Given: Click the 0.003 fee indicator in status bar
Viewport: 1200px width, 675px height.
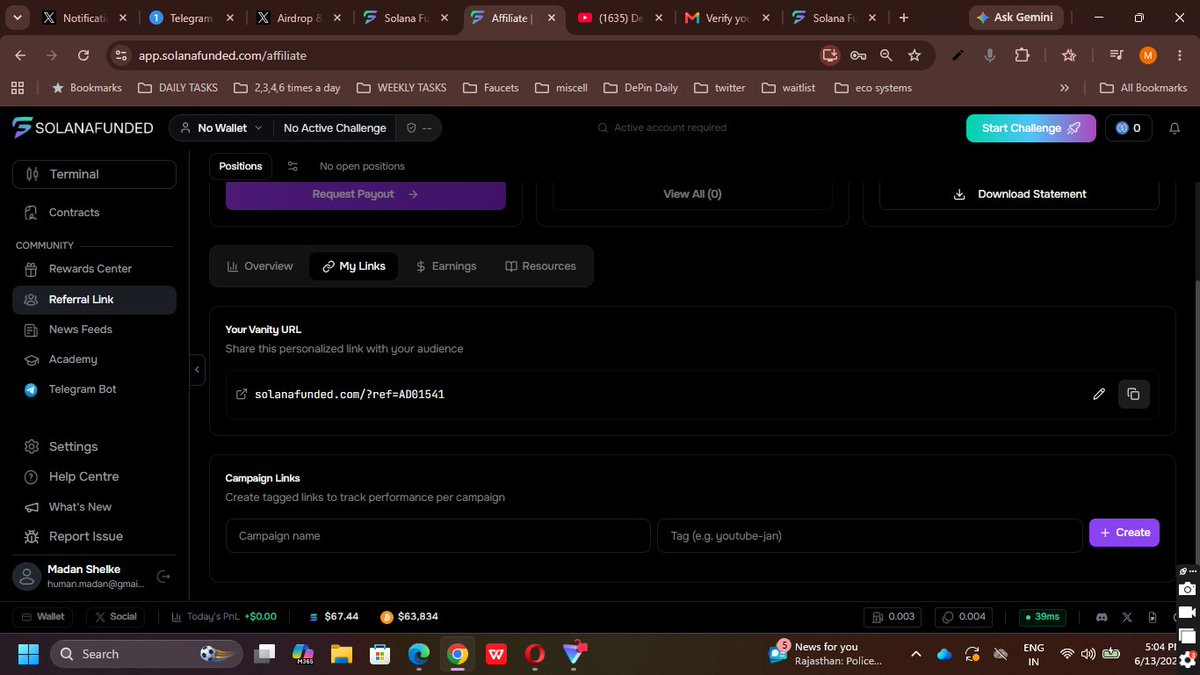Looking at the screenshot, I should [893, 617].
